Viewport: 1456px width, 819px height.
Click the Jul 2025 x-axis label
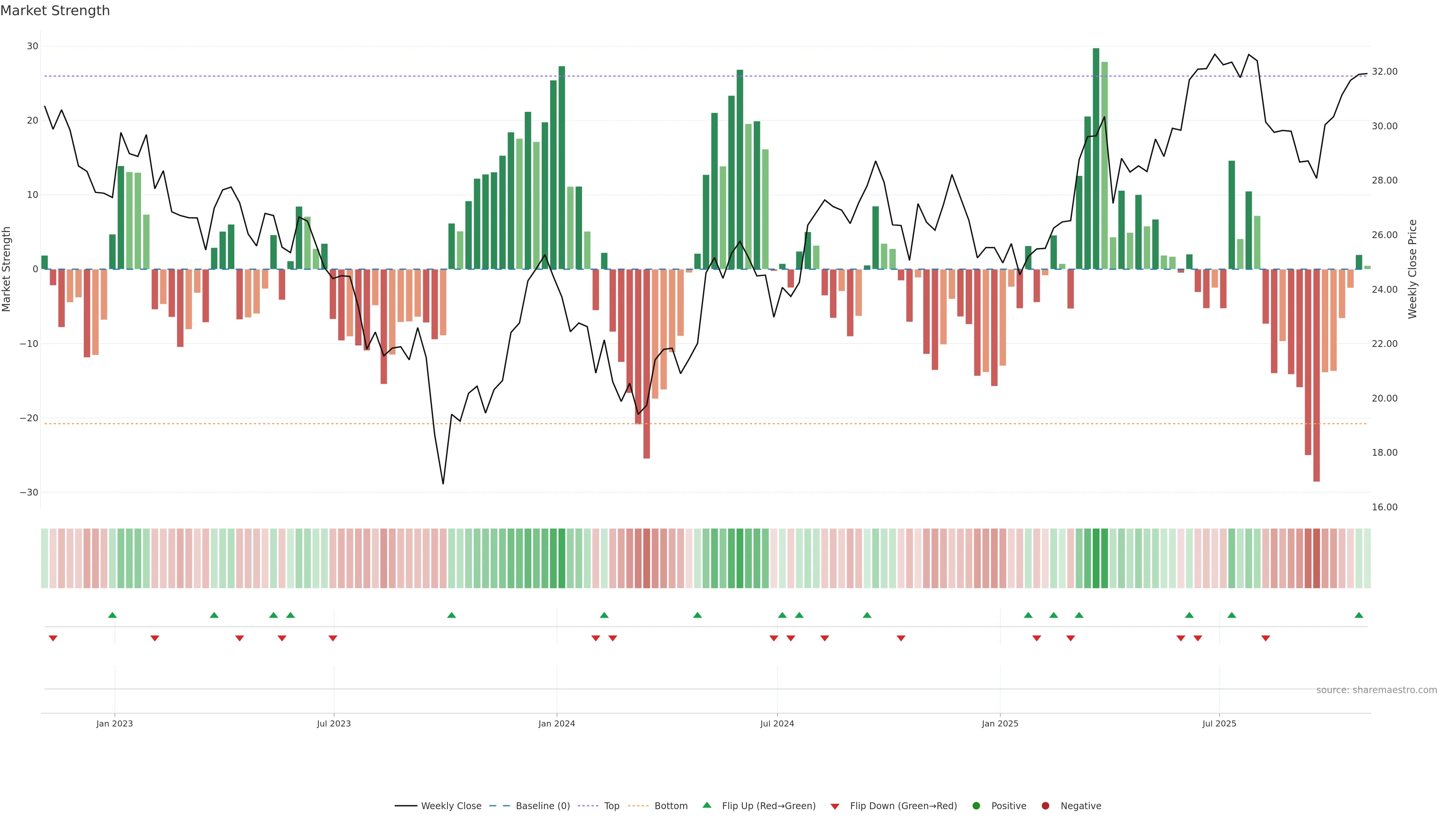coord(1219,723)
